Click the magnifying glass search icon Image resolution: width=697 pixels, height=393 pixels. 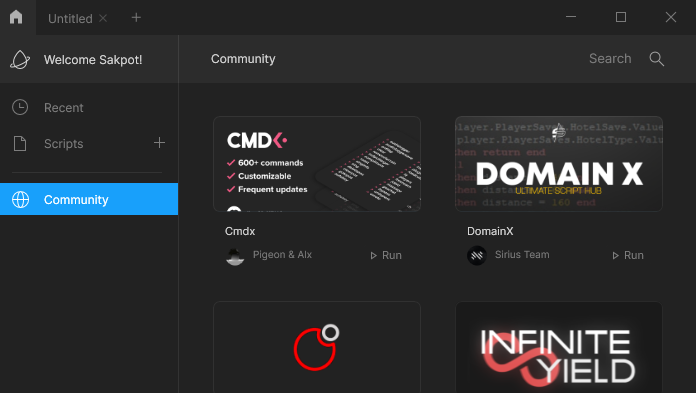(x=657, y=59)
